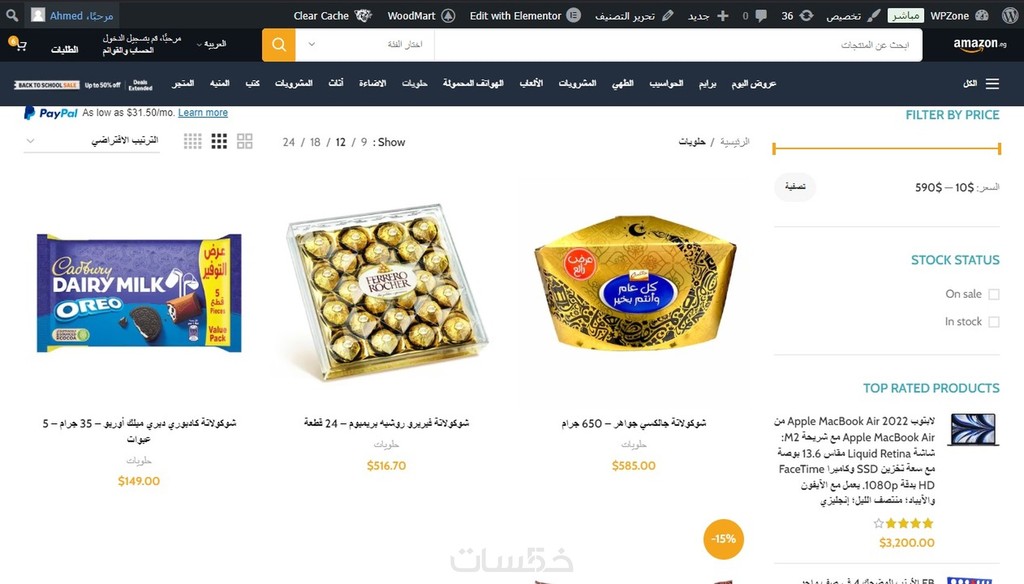Select Clear Cache in admin bar
The image size is (1024, 584).
click(332, 16)
